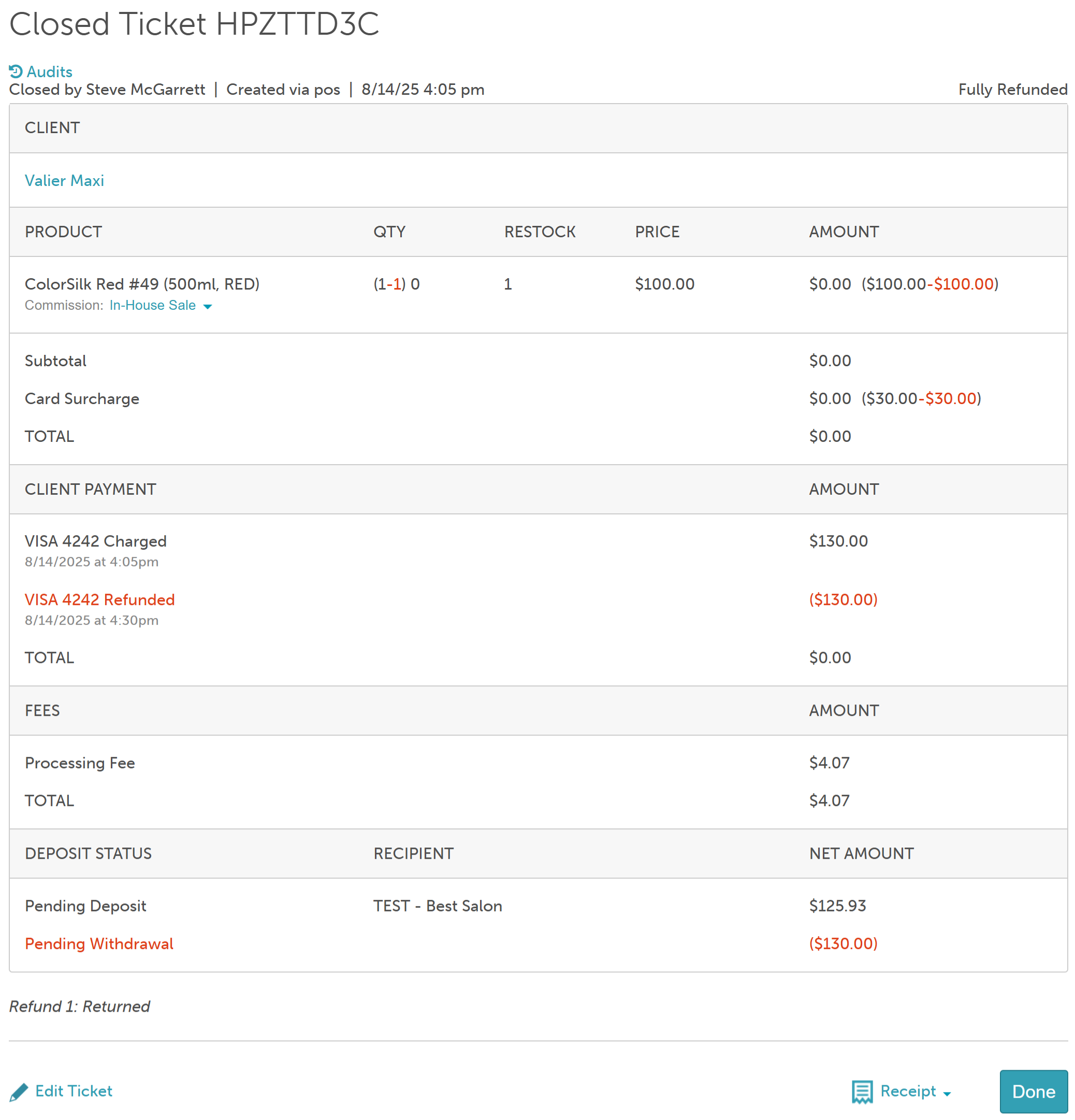Image resolution: width=1075 pixels, height=1120 pixels.
Task: Click the Refund 1: Returned note
Action: point(79,1006)
